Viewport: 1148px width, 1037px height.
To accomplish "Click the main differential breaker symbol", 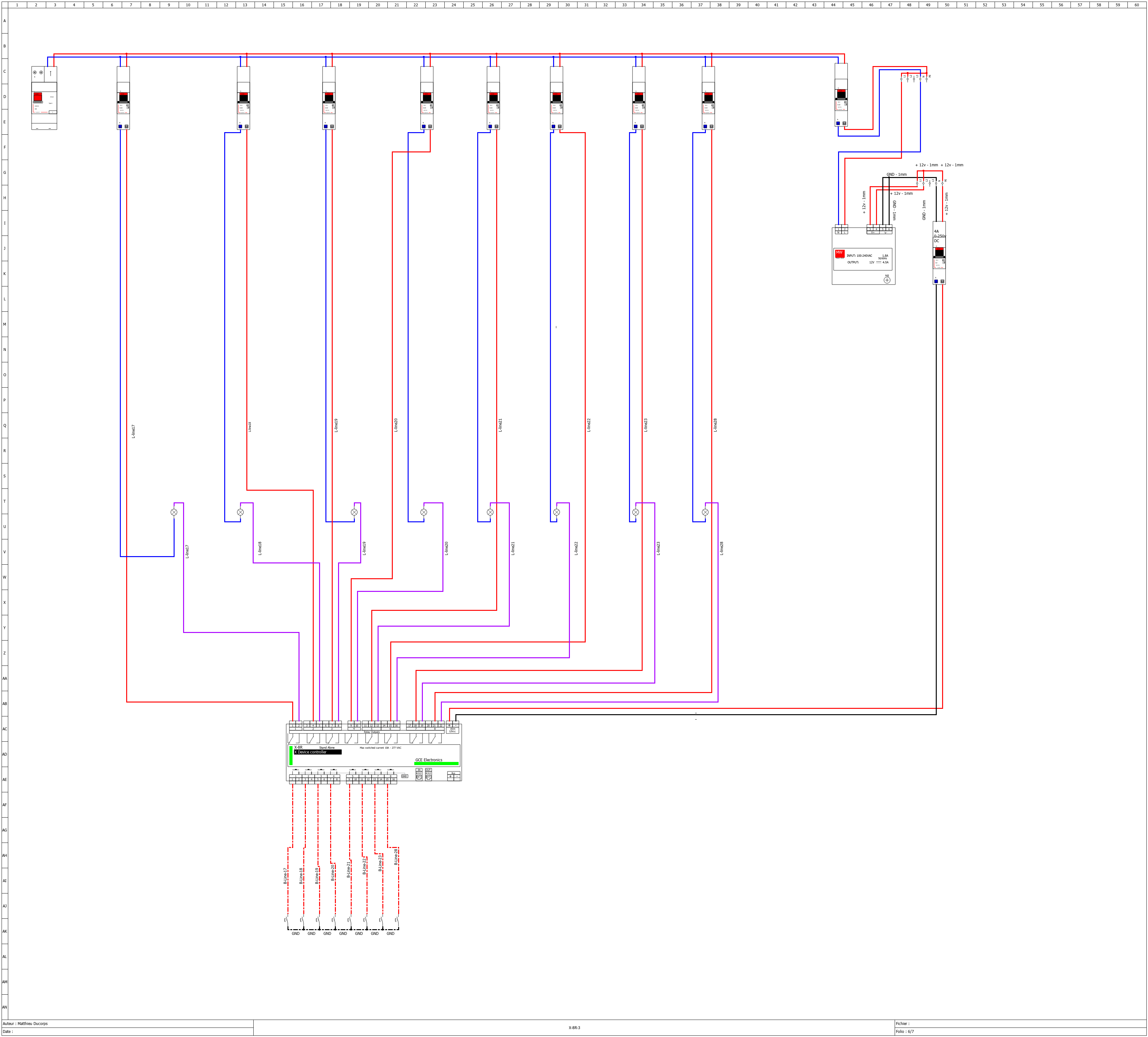I will [x=44, y=98].
